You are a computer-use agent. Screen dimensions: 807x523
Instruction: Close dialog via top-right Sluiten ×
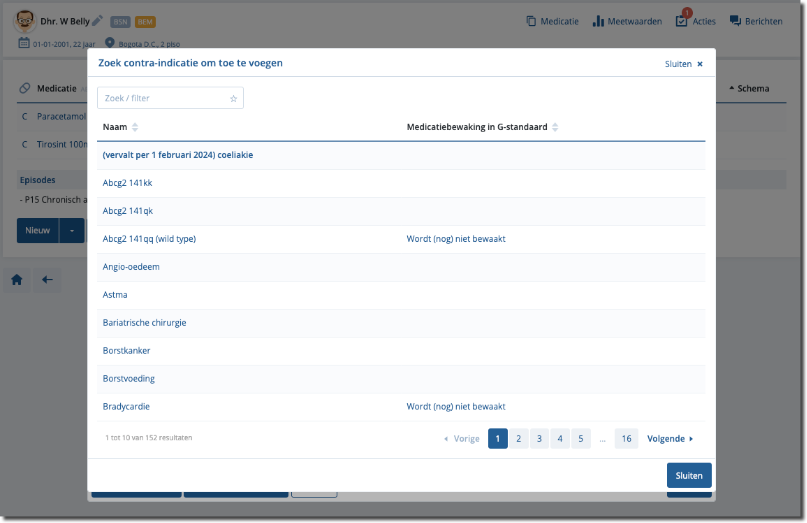[x=684, y=63]
